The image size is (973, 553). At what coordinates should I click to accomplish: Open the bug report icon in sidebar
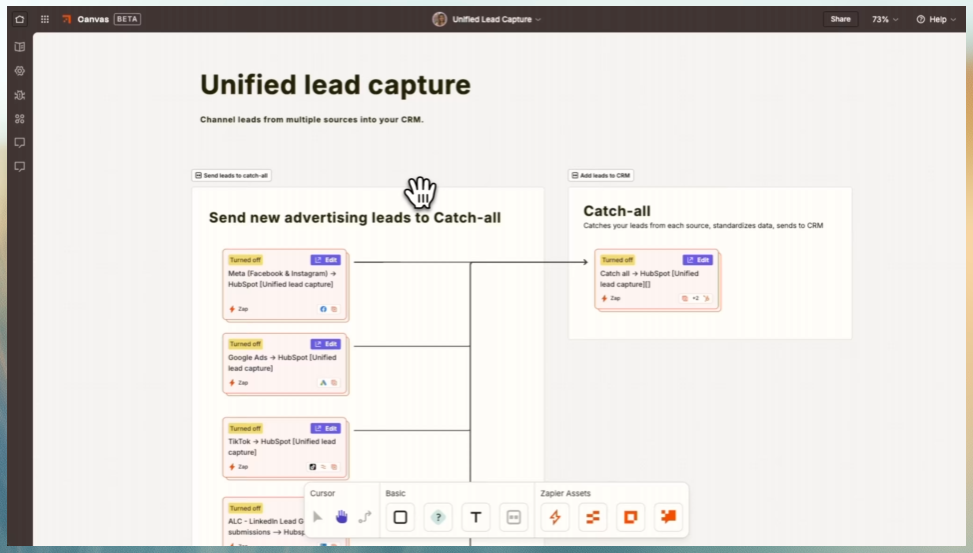(20, 95)
